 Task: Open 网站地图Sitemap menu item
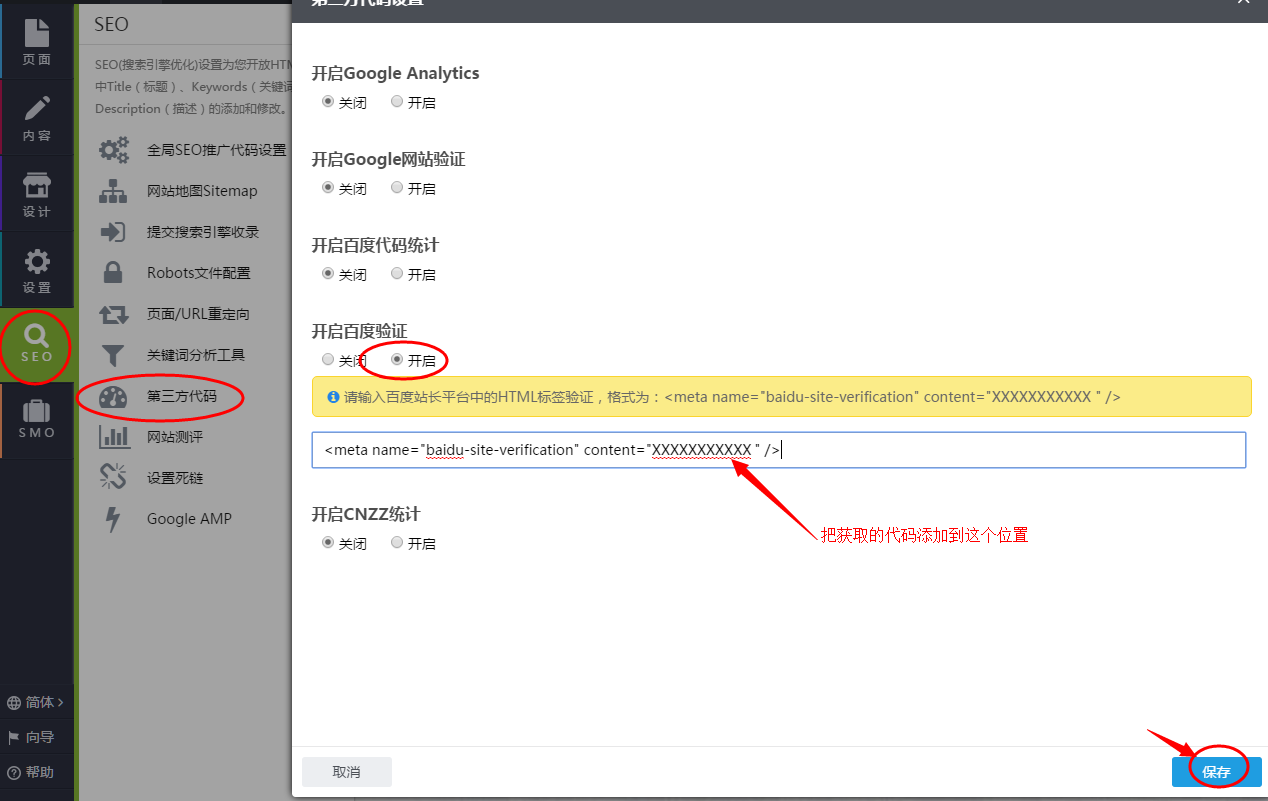coord(202,191)
